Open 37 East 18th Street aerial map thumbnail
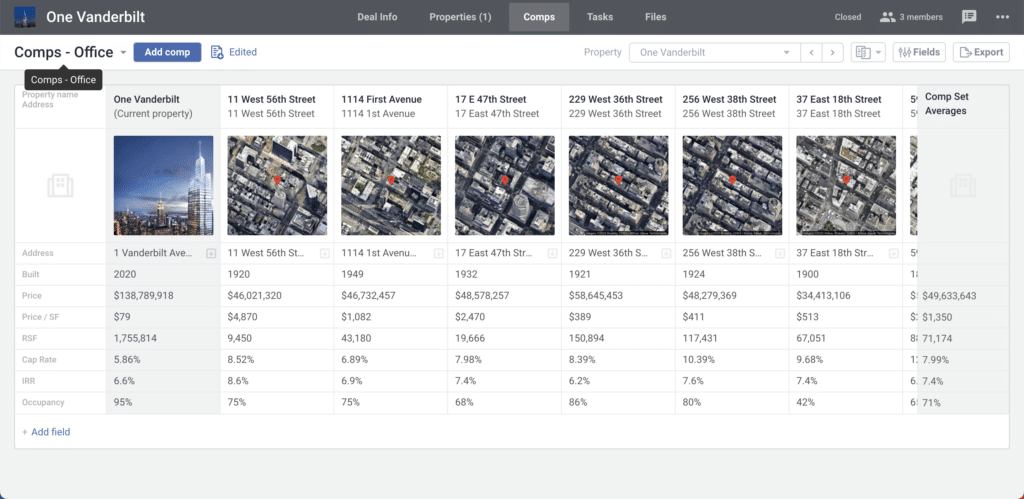The width and height of the screenshot is (1024, 499). pos(846,185)
